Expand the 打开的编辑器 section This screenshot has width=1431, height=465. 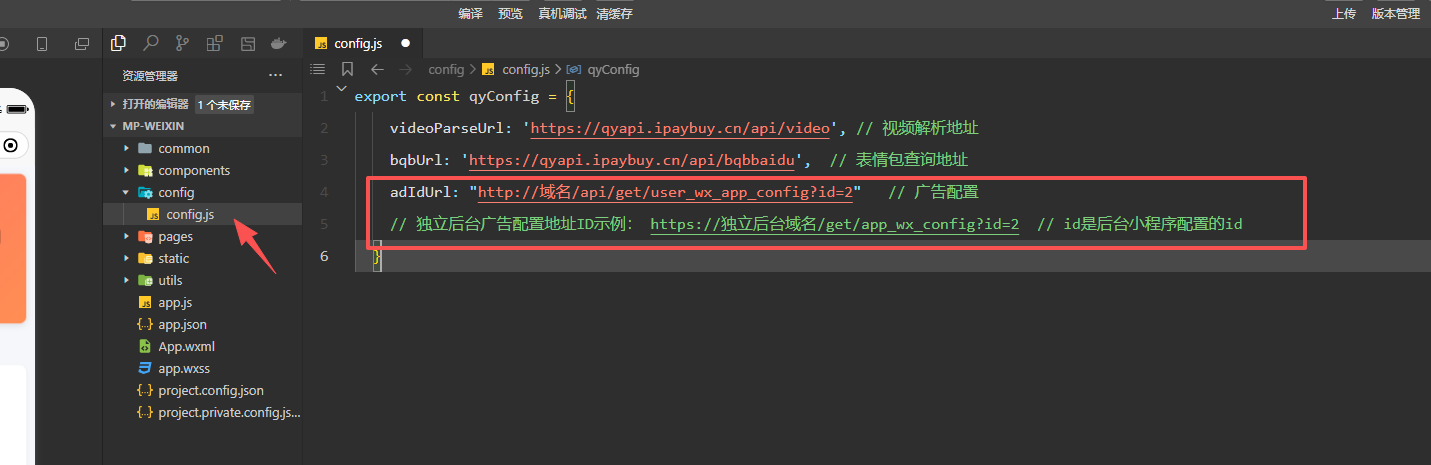click(x=154, y=104)
